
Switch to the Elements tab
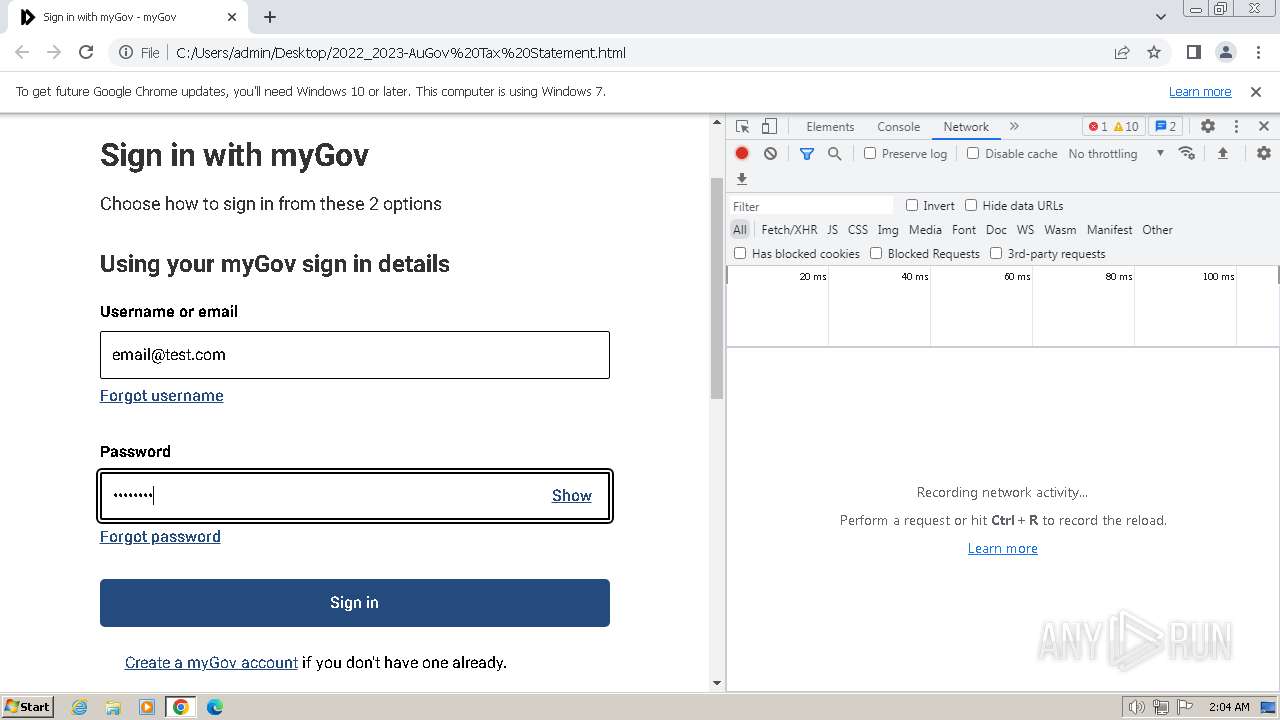click(x=830, y=126)
